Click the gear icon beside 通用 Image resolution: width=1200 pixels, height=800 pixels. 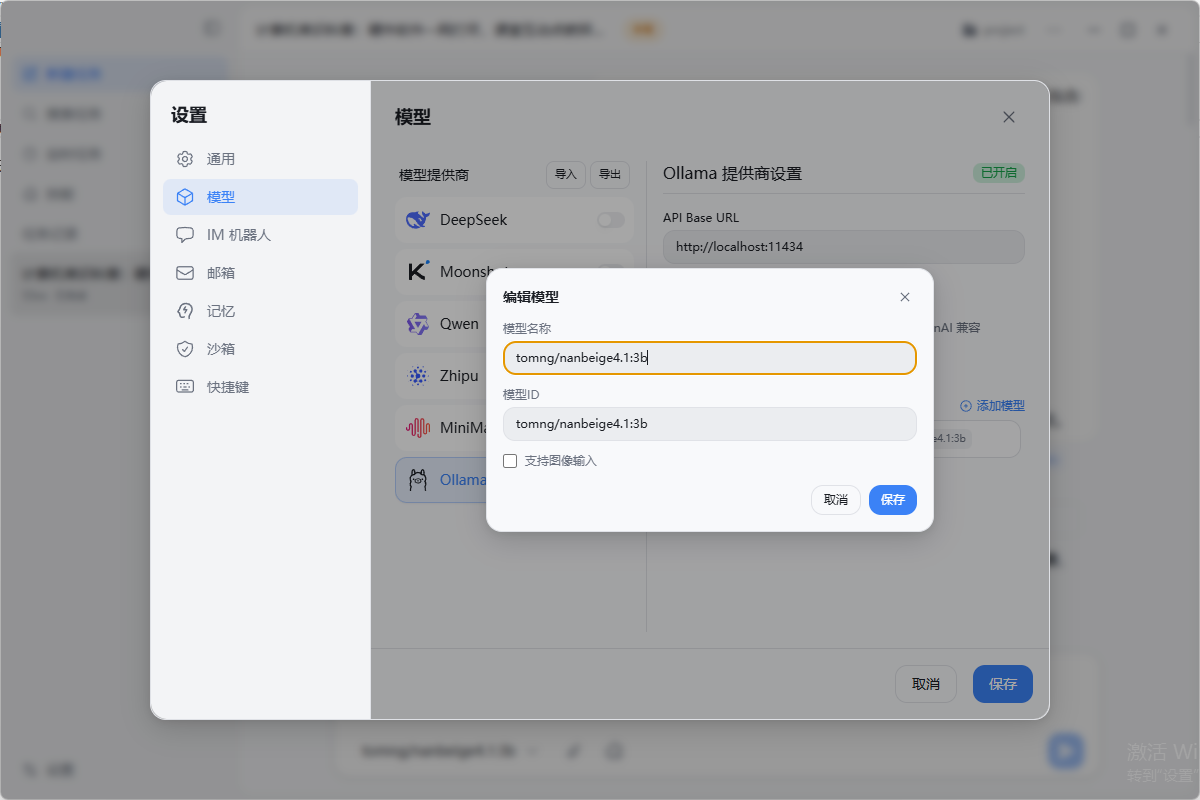[185, 159]
